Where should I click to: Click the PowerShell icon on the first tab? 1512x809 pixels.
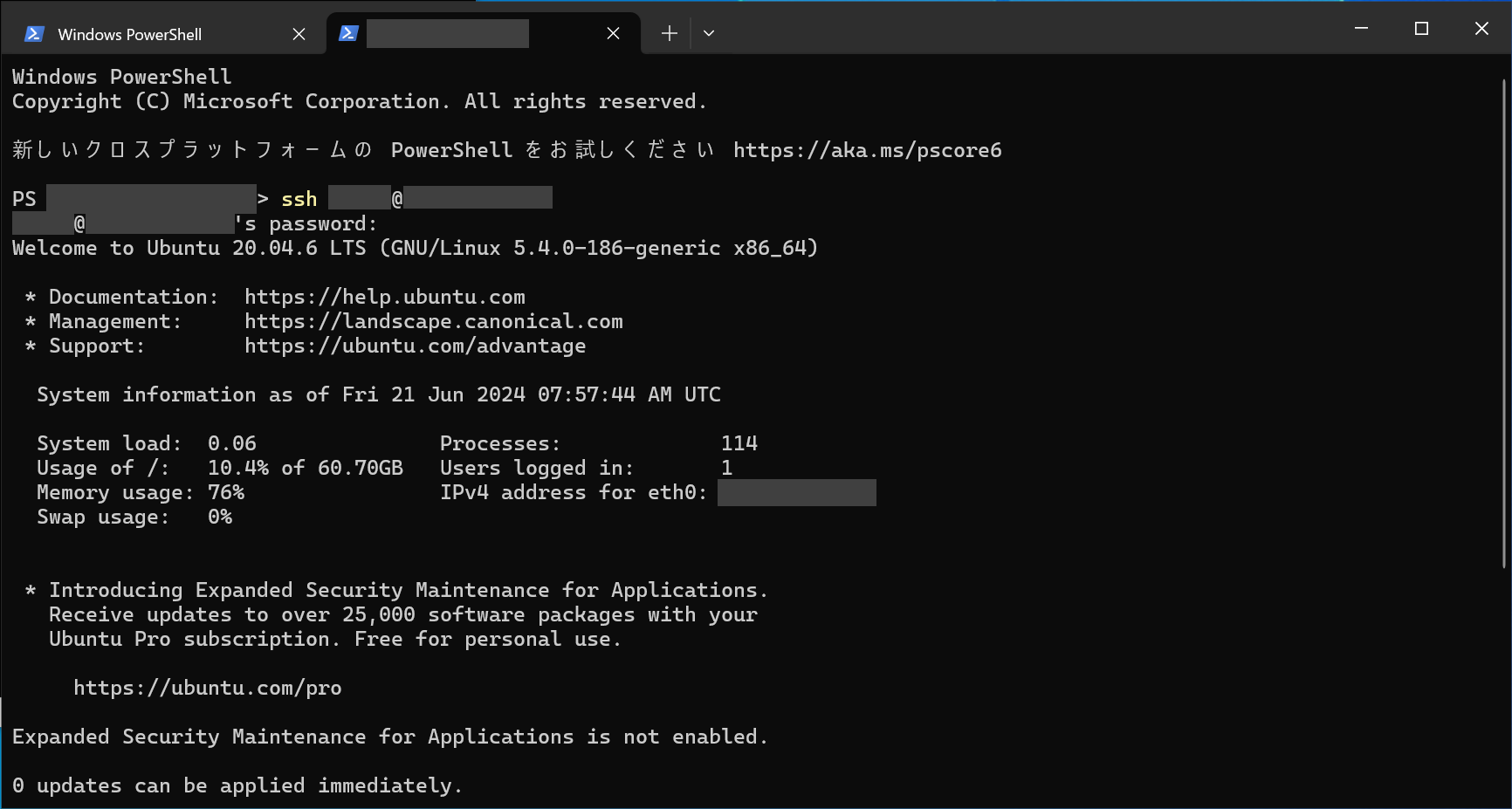click(x=34, y=34)
